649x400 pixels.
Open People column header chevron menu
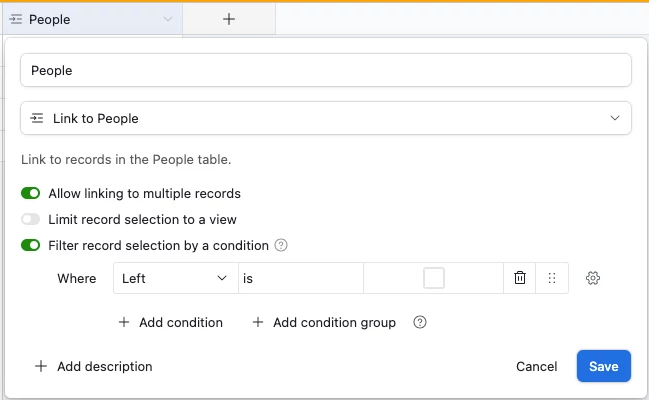[168, 19]
